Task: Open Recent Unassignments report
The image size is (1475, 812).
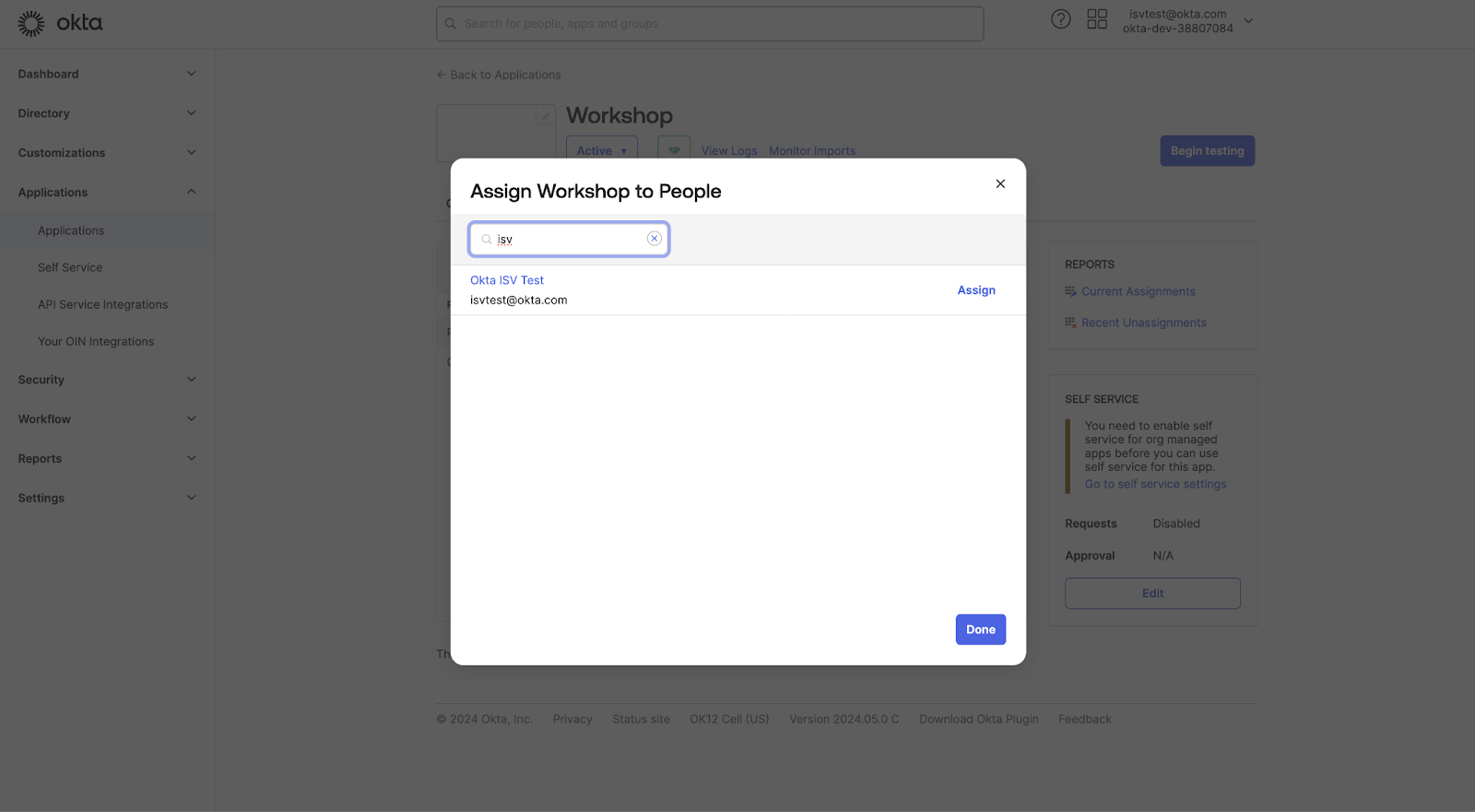Action: (1144, 323)
